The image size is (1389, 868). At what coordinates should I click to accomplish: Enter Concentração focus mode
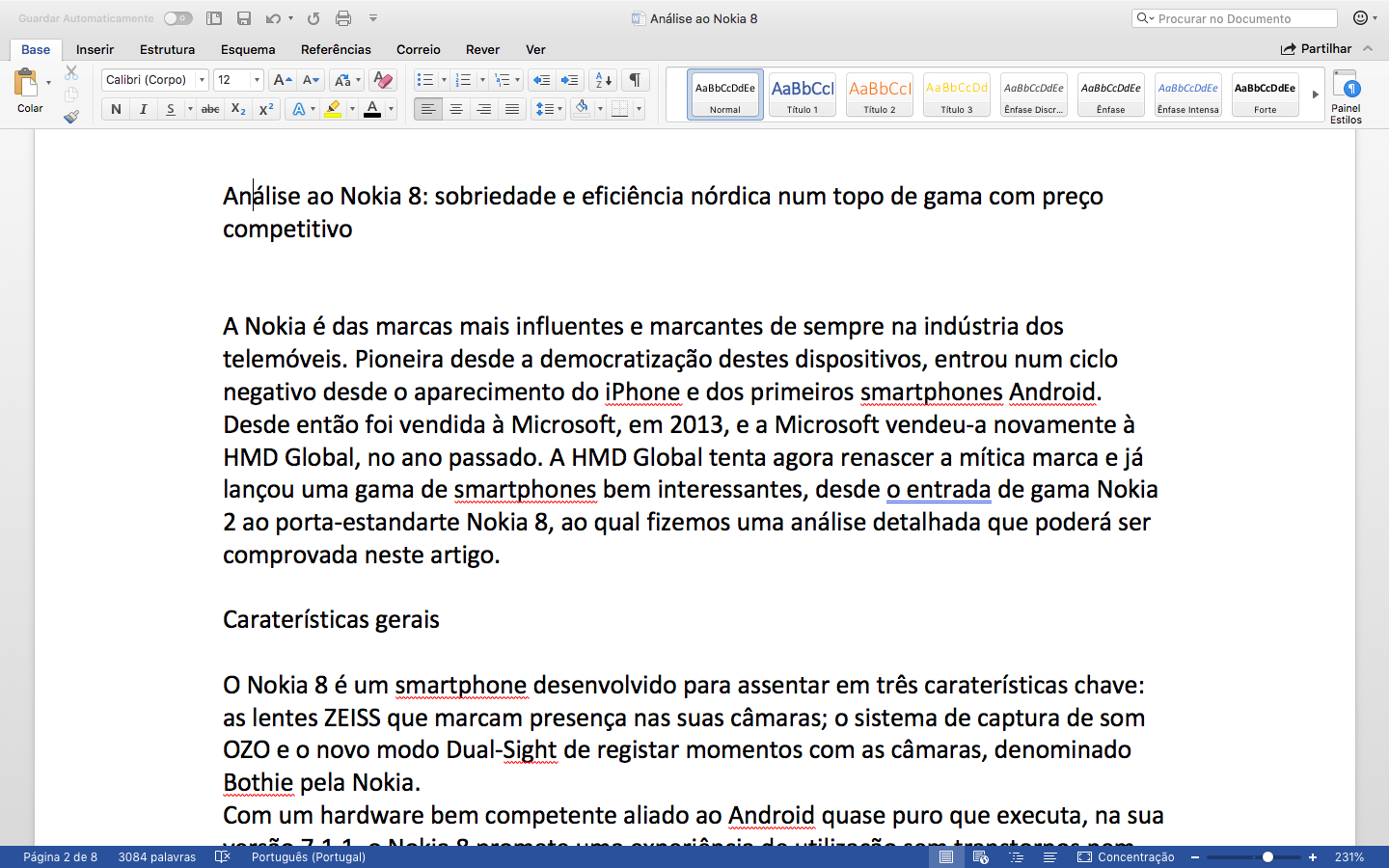point(1126,856)
